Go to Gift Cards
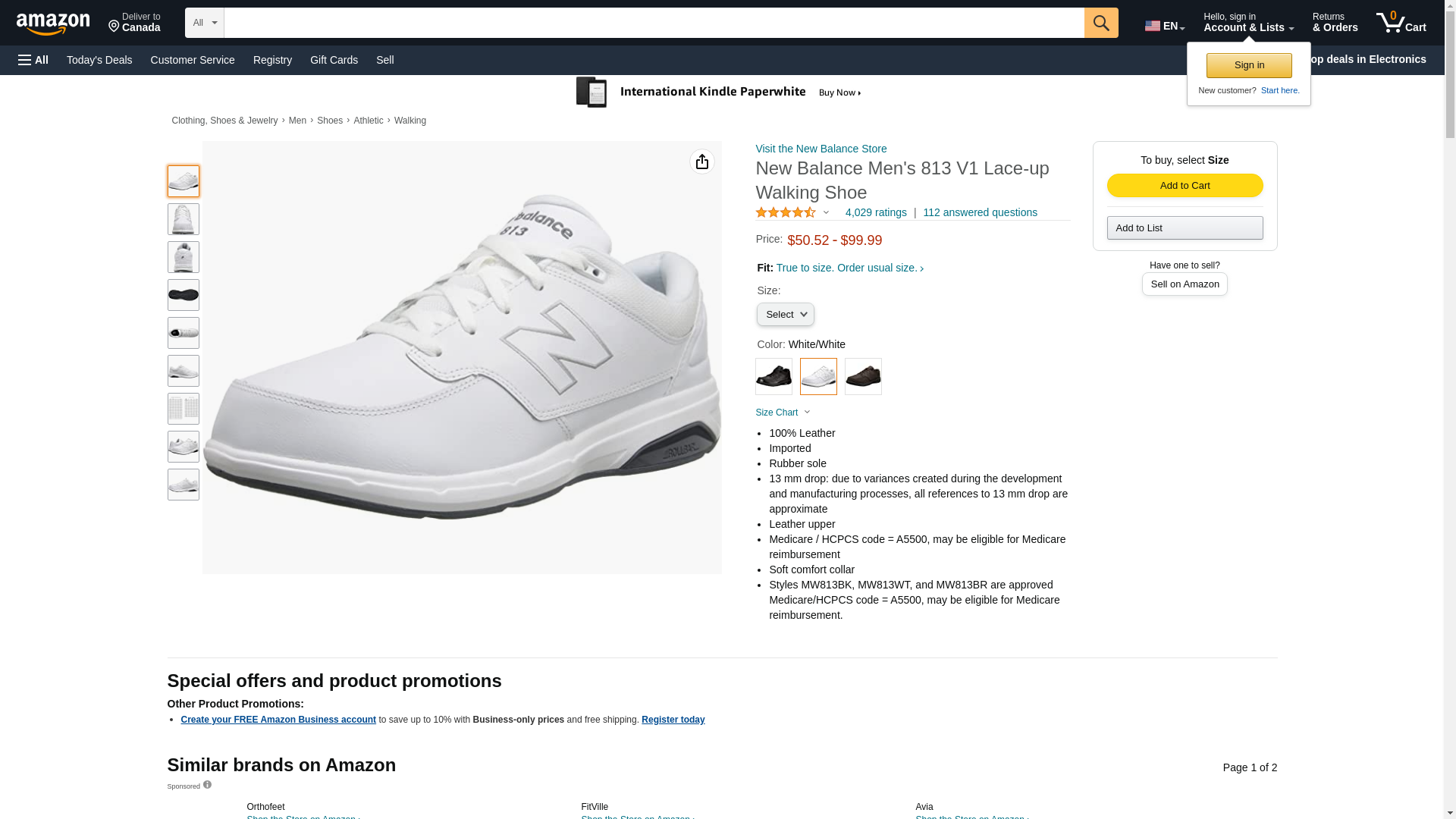The height and width of the screenshot is (819, 1456). coord(334,60)
